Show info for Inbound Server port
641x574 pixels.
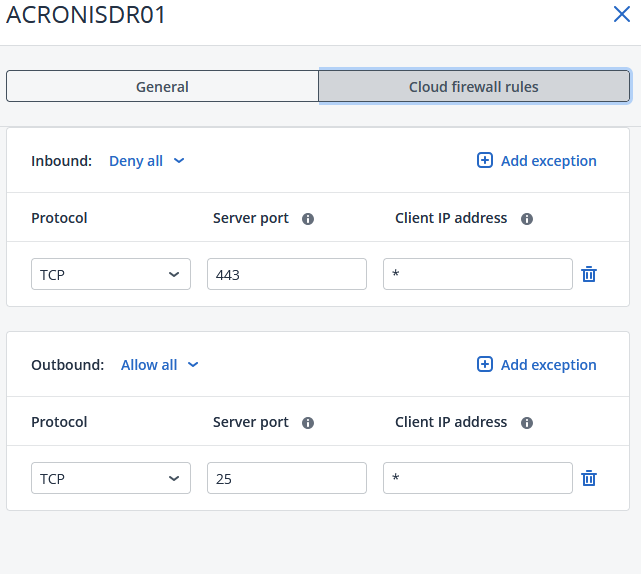pos(308,219)
